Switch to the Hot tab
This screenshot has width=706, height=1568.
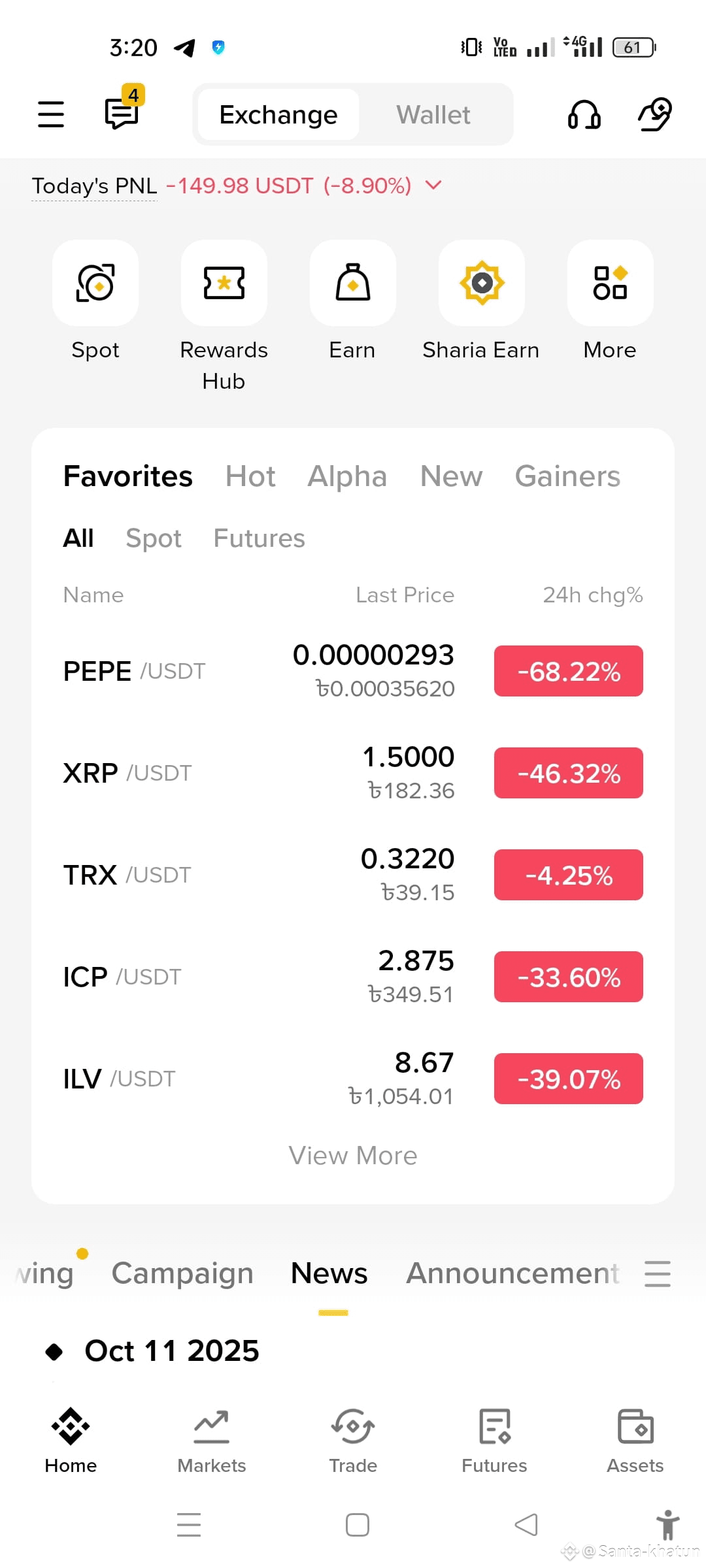pyautogui.click(x=250, y=476)
